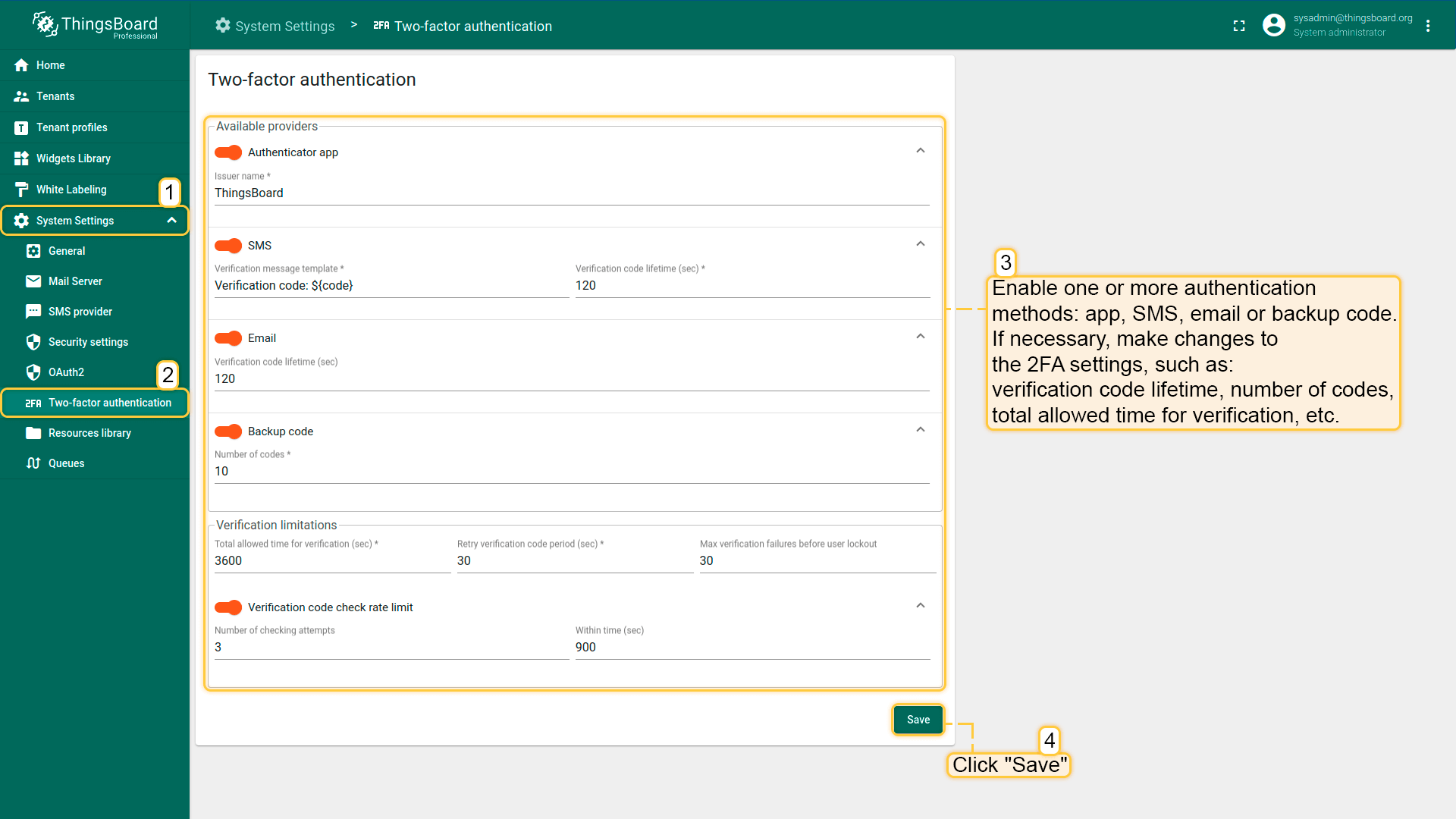Viewport: 1456px width, 819px height.
Task: Click the White Labeling paint roller icon
Action: pyautogui.click(x=21, y=190)
